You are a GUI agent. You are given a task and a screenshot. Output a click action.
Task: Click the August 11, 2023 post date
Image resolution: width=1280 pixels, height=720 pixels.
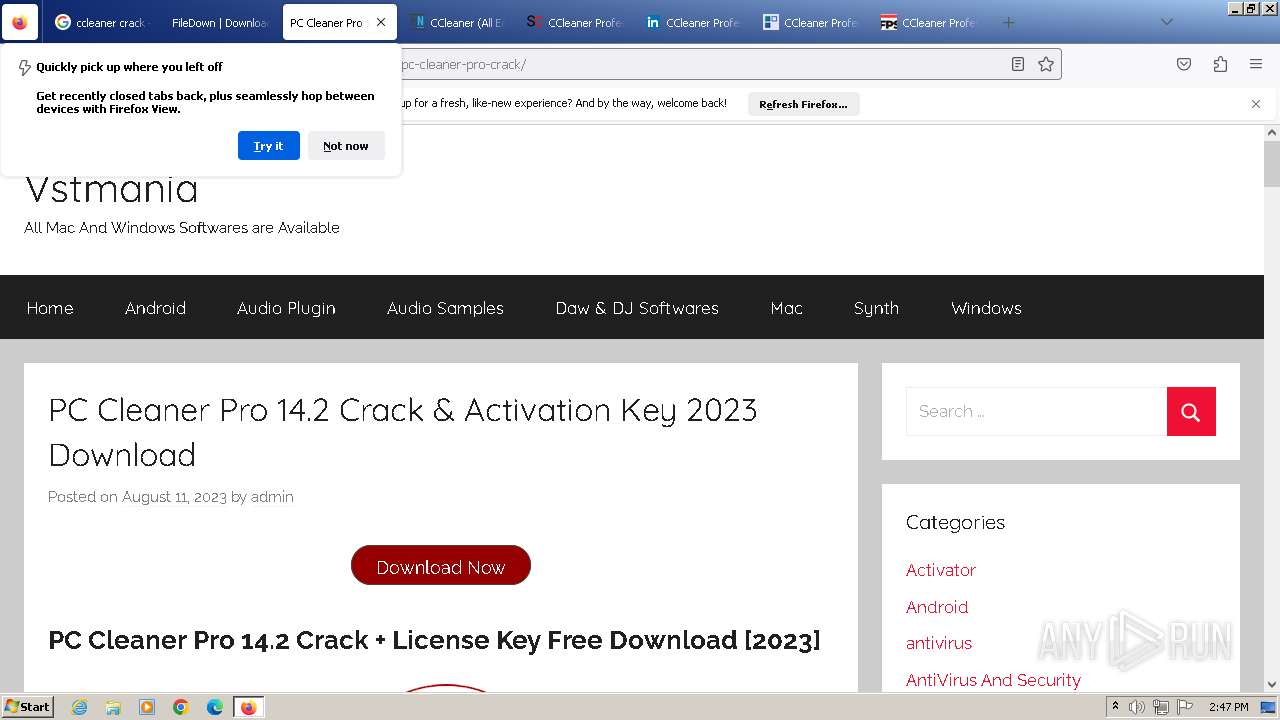point(174,497)
